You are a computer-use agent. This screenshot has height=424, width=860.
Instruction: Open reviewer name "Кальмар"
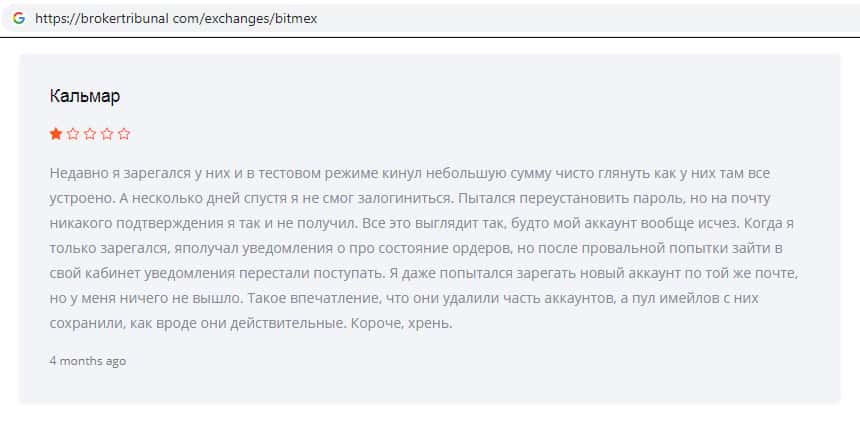[84, 97]
